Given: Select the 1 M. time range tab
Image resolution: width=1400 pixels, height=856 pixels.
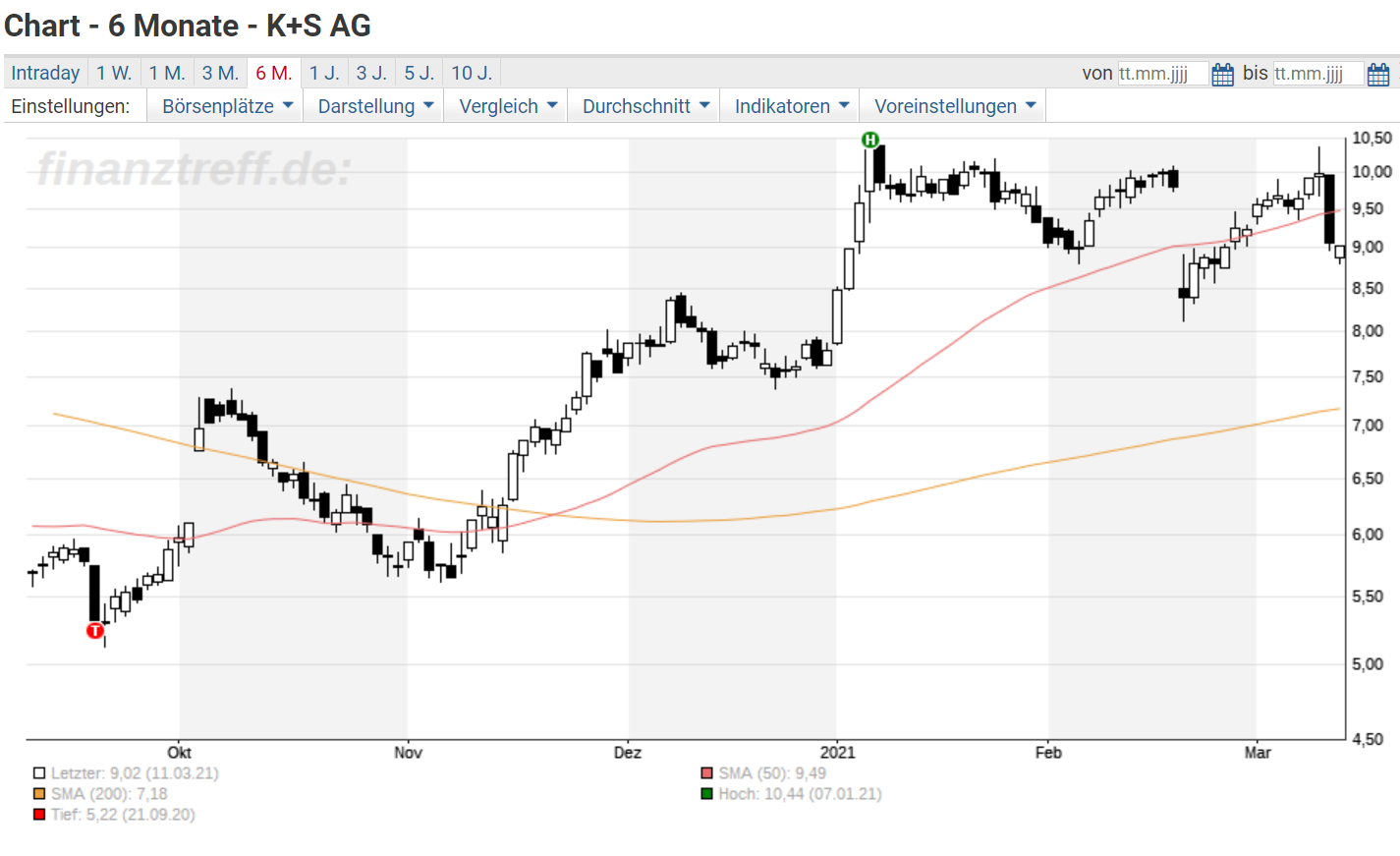Looking at the screenshot, I should pyautogui.click(x=167, y=73).
